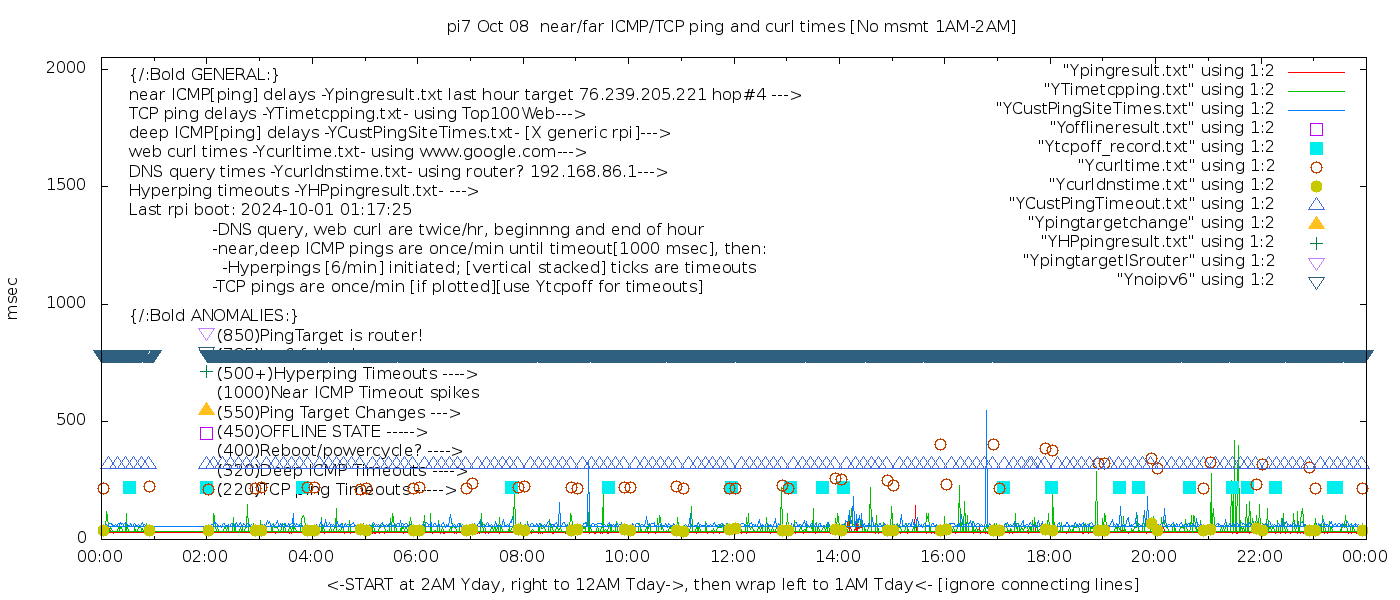Click the purple square beside Yofflineresult.txt legend

pyautogui.click(x=1316, y=128)
